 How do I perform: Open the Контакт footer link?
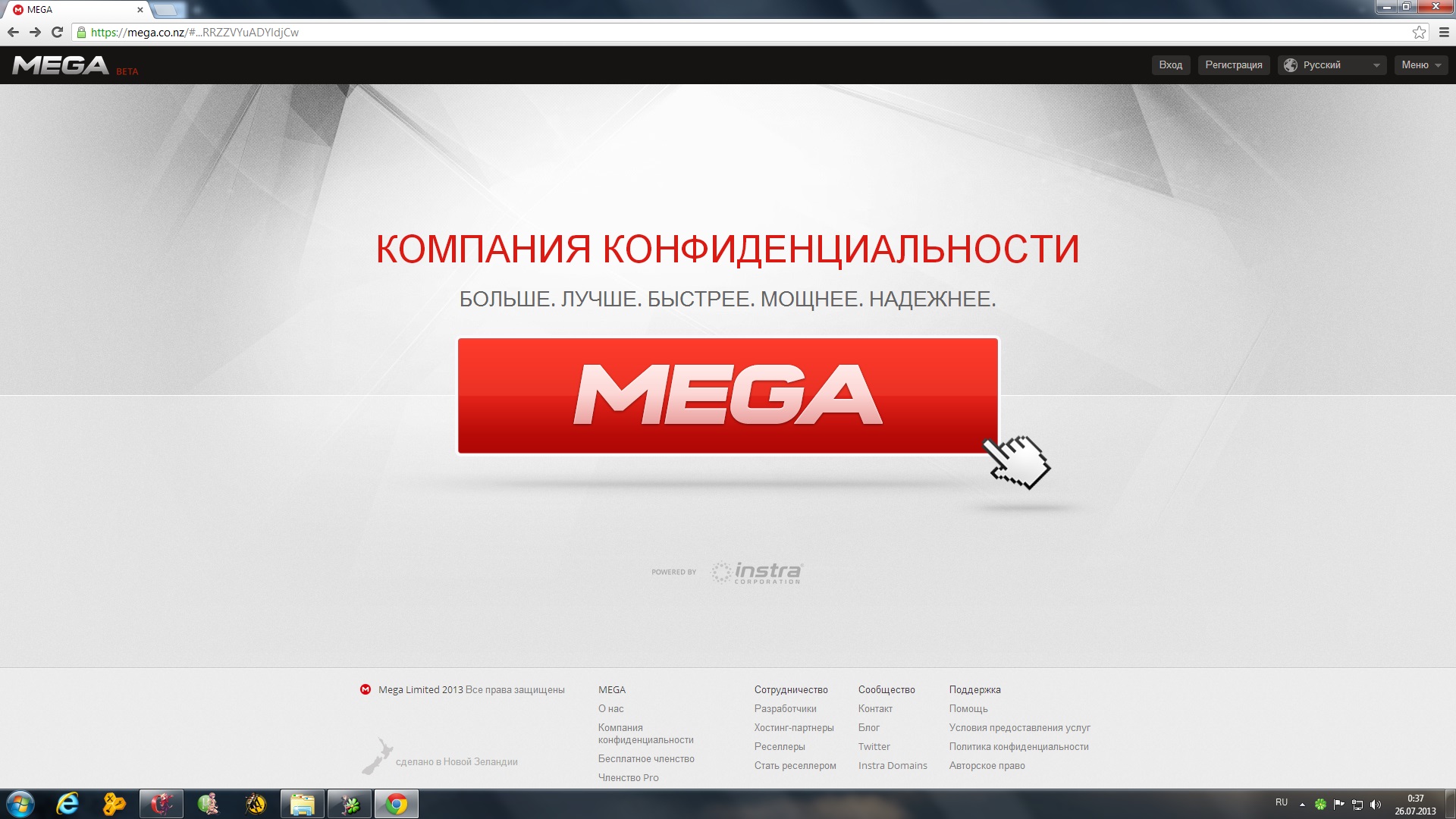tap(876, 709)
